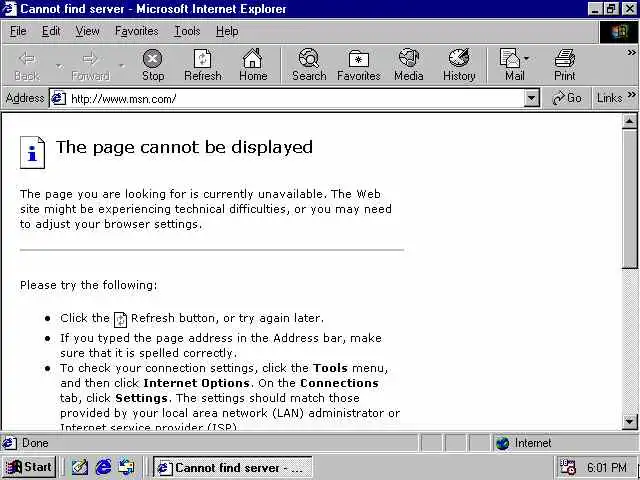
Task: Click the Go button
Action: tap(567, 98)
